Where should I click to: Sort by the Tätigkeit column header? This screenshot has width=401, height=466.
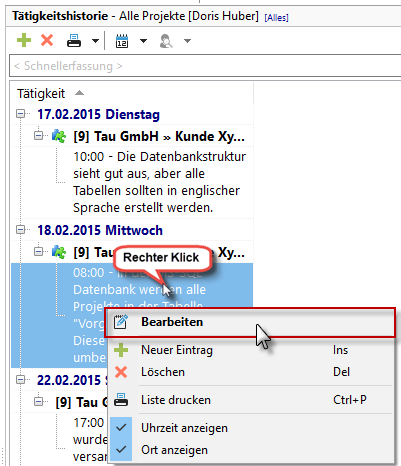(x=41, y=94)
